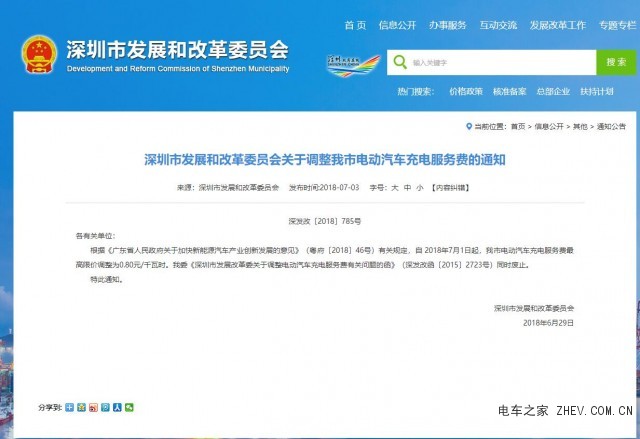Share to WeChat green icon

[x=129, y=407]
